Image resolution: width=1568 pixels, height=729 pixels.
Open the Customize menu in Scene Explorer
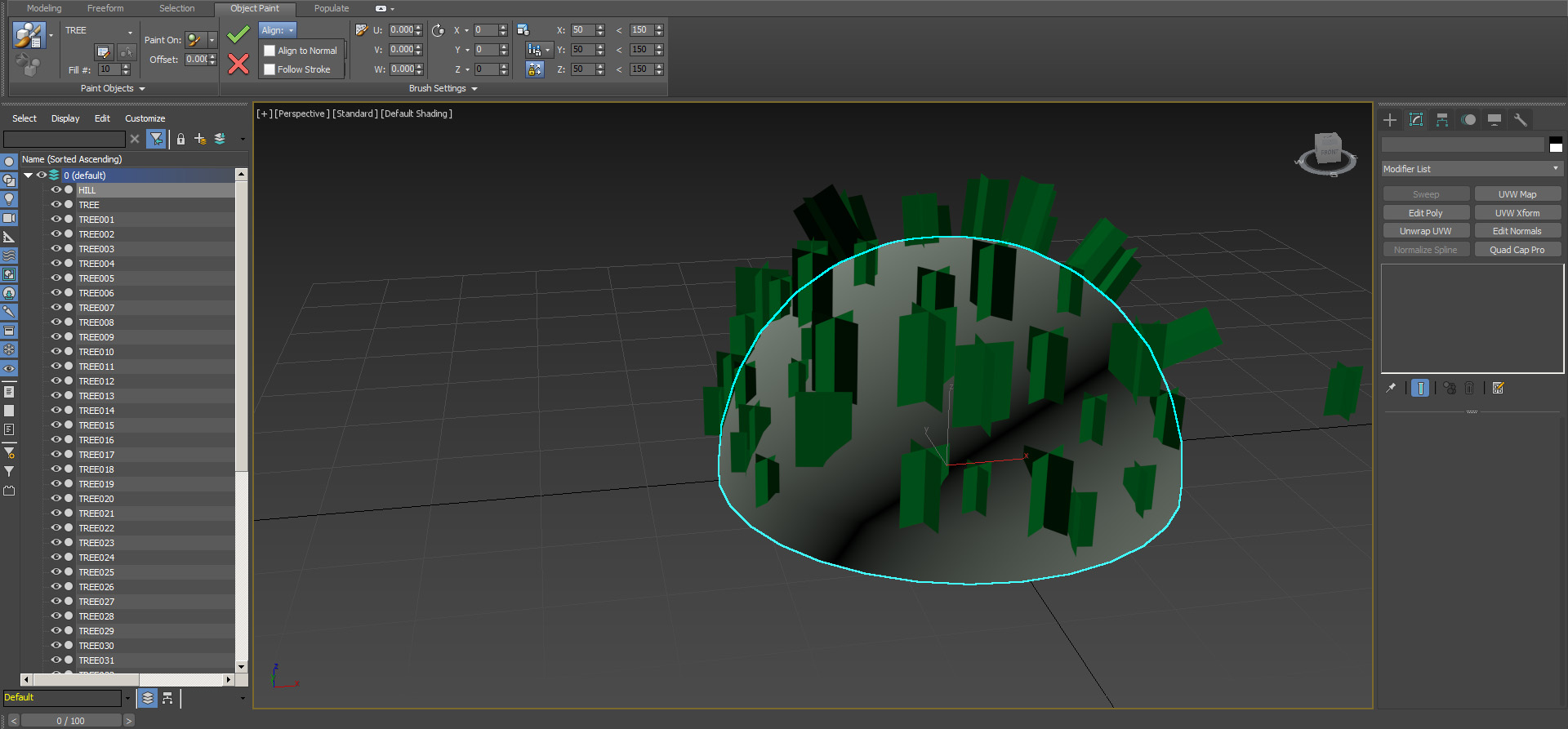pos(145,118)
